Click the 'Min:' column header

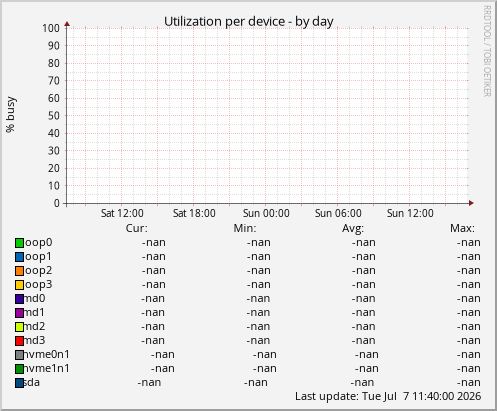coord(245,228)
